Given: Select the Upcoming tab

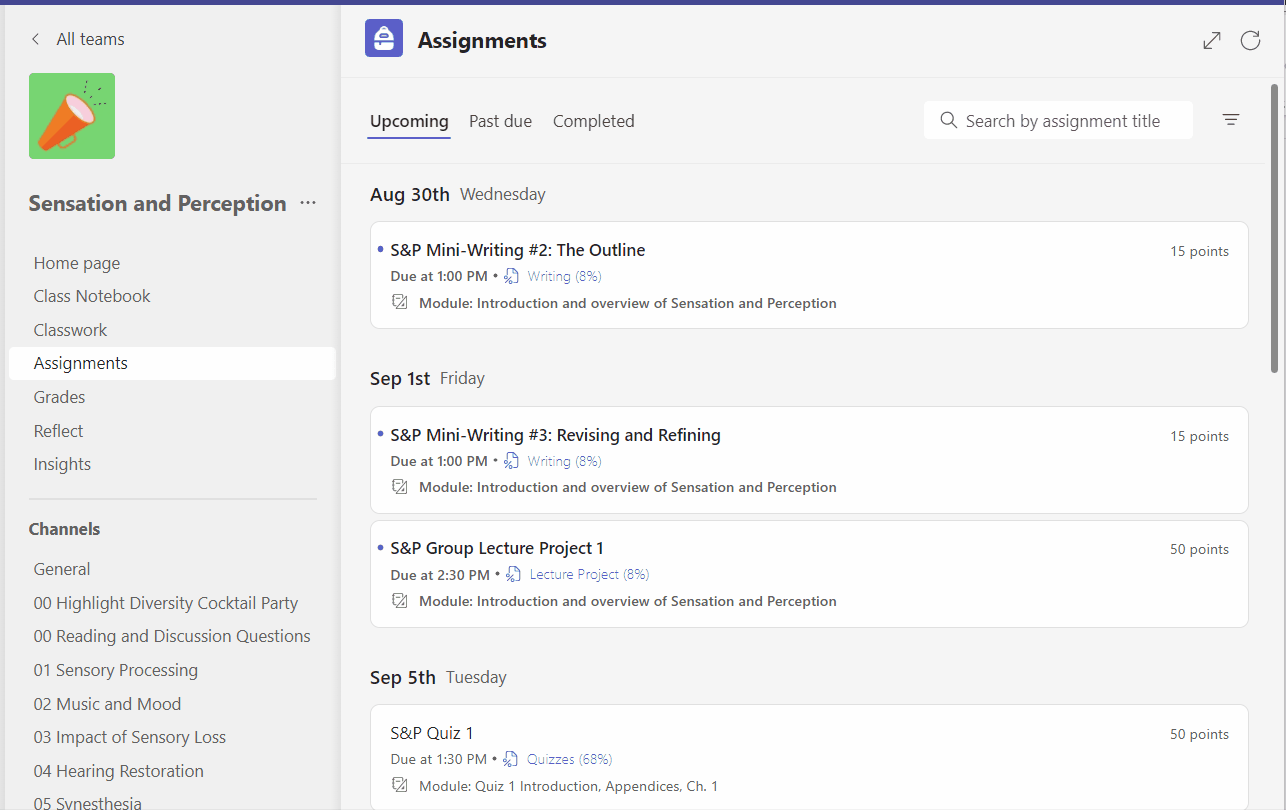Looking at the screenshot, I should [x=409, y=121].
